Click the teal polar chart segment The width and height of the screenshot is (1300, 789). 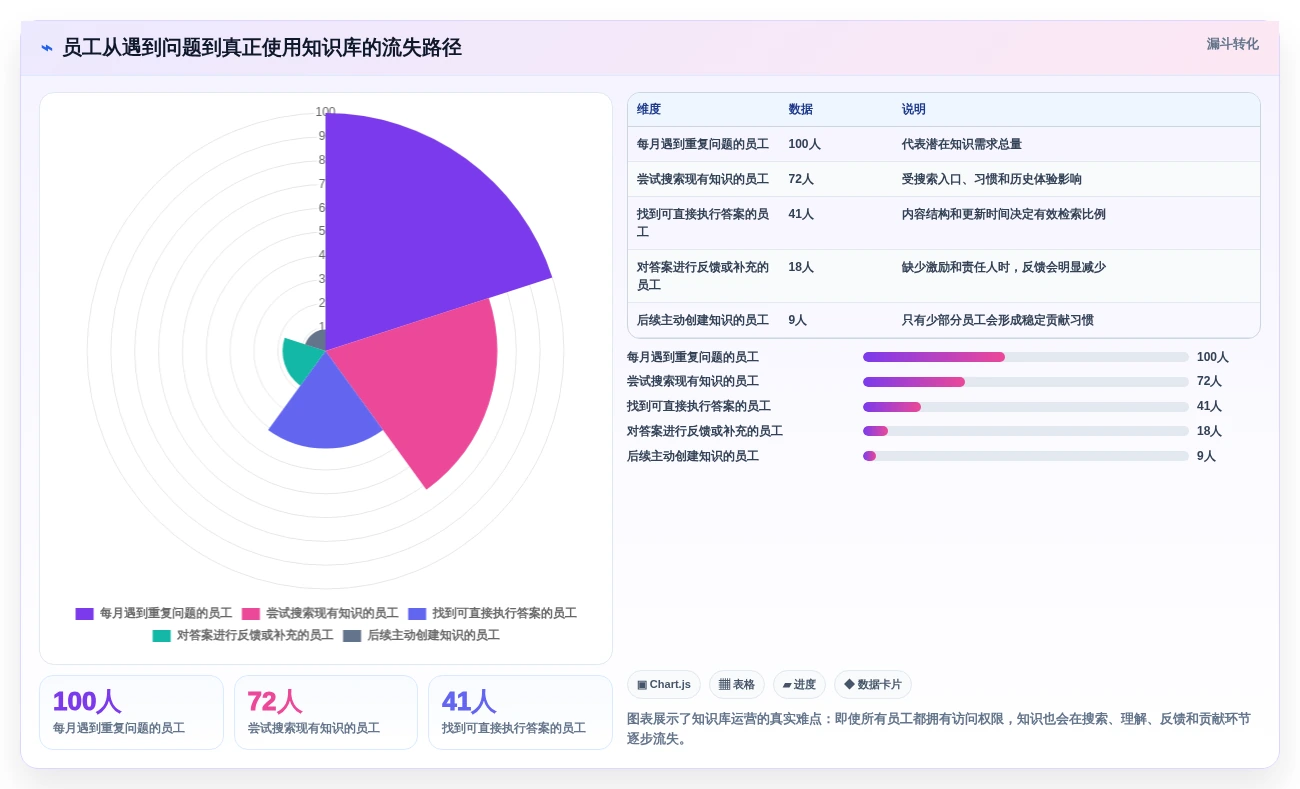click(302, 360)
